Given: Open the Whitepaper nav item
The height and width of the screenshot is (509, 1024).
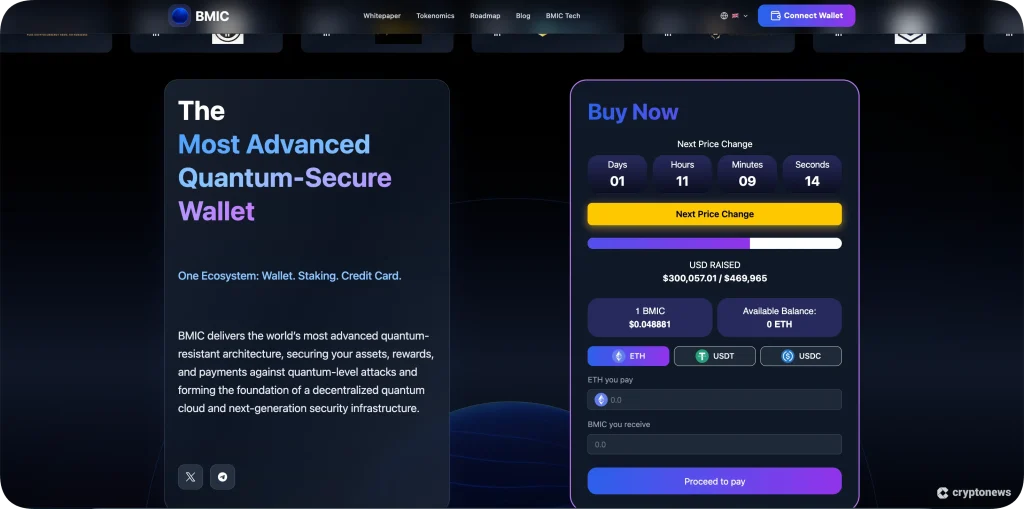Looking at the screenshot, I should [382, 16].
